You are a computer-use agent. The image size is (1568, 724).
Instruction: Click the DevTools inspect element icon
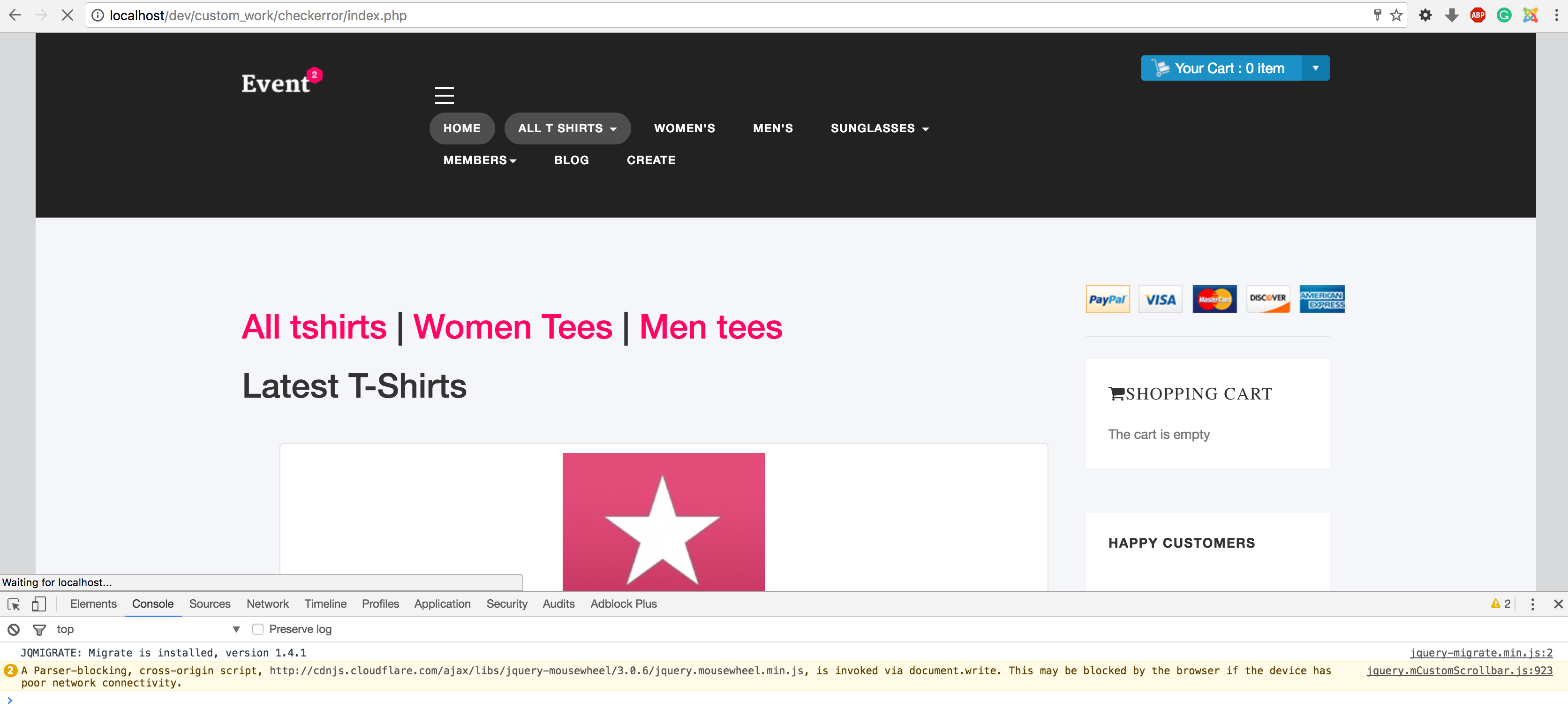[14, 604]
